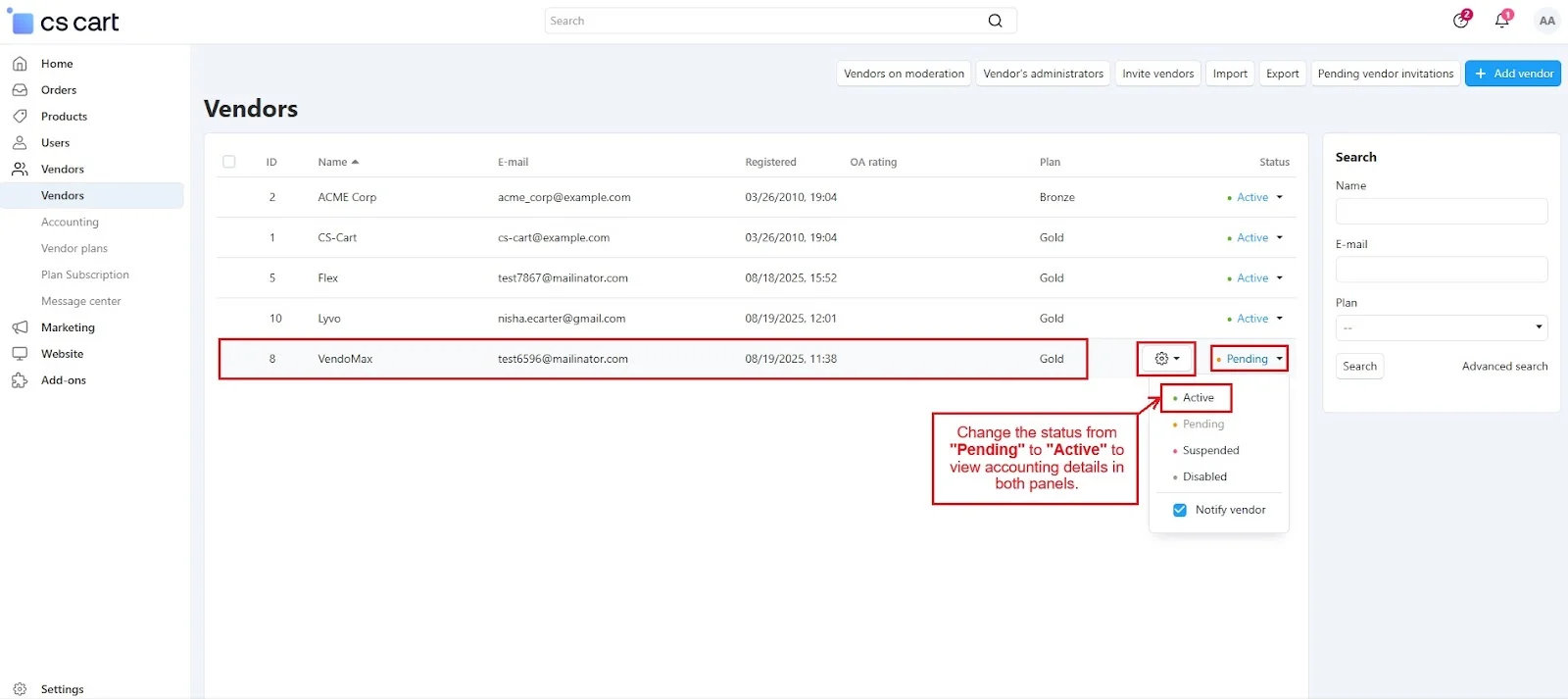
Task: Click the Add vendor button
Action: pyautogui.click(x=1512, y=74)
